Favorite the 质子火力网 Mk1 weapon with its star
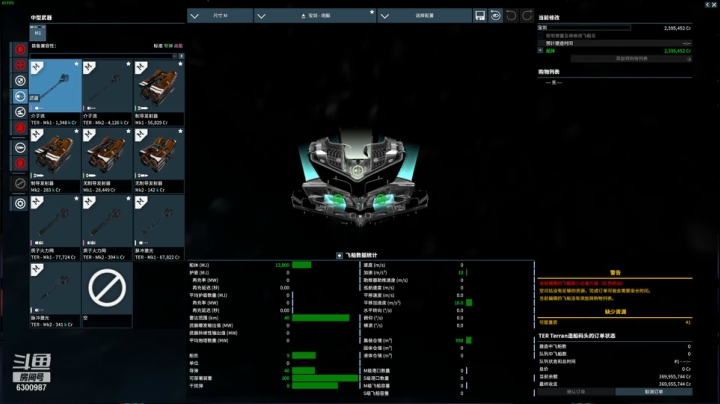Screen dimensions: 720x404 tap(76, 199)
